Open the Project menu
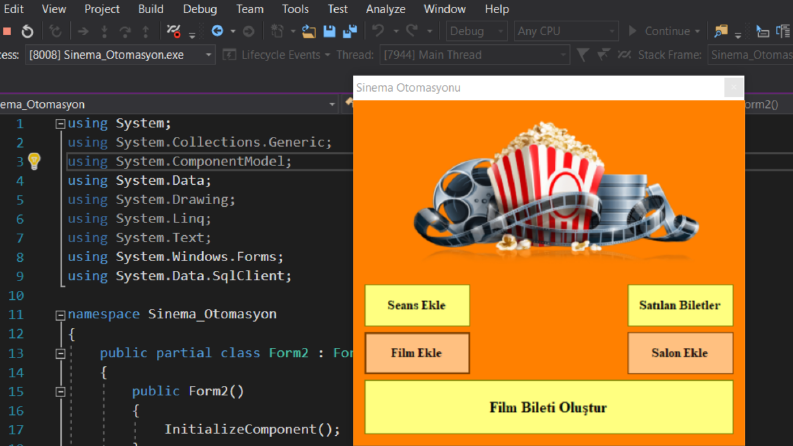Viewport: 793px width, 446px height. (102, 9)
